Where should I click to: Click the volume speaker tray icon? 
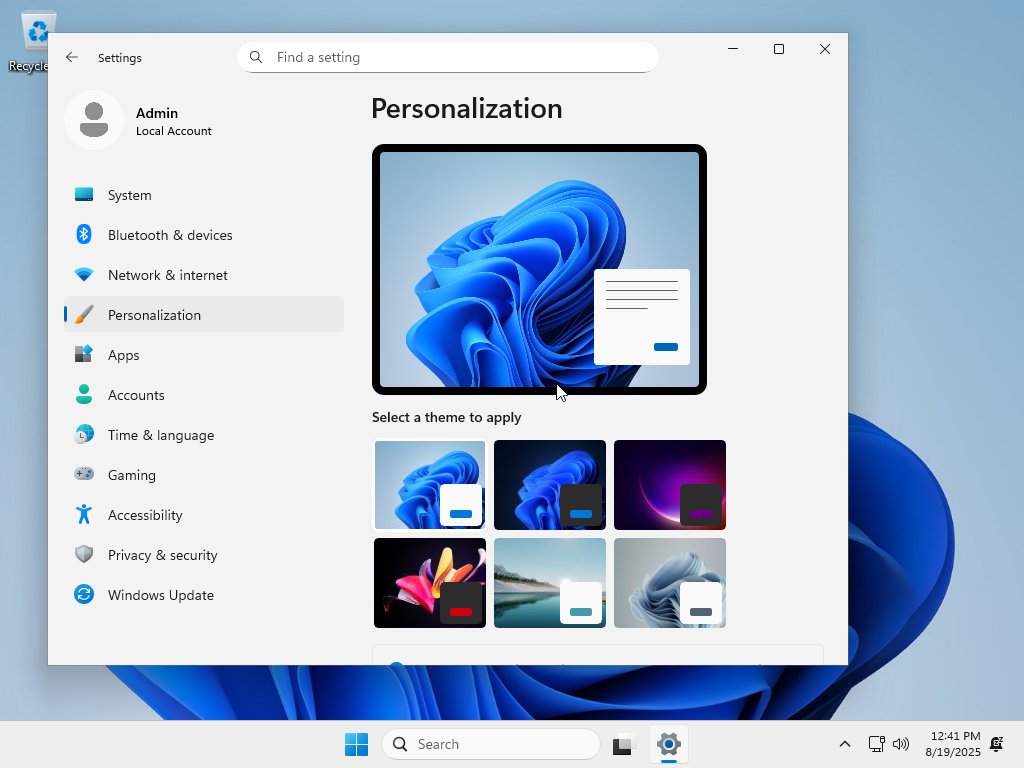[901, 744]
